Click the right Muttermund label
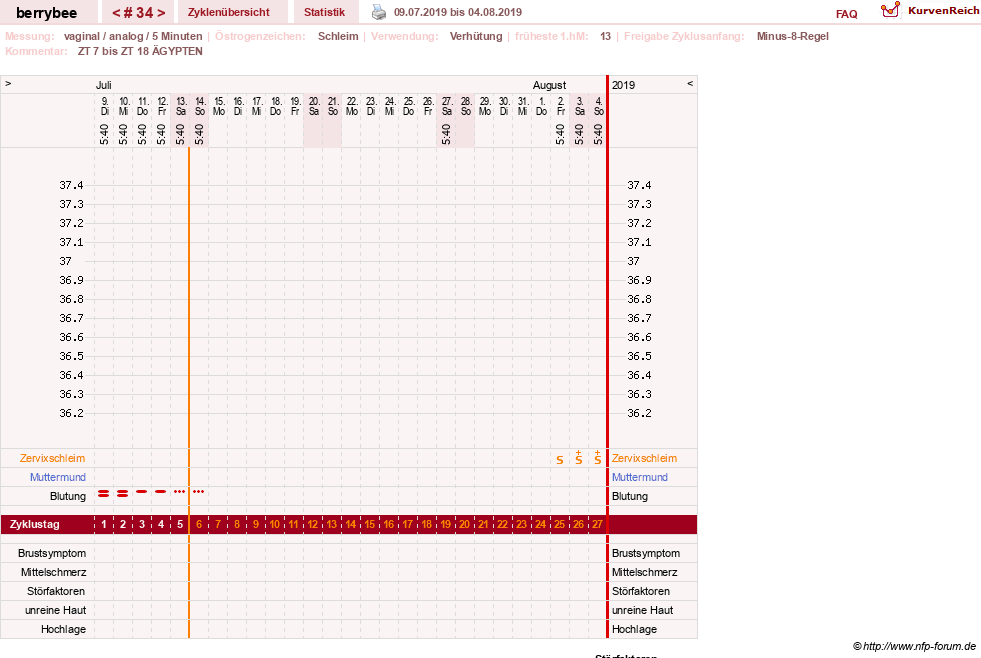Image resolution: width=981 pixels, height=658 pixels. (x=639, y=477)
